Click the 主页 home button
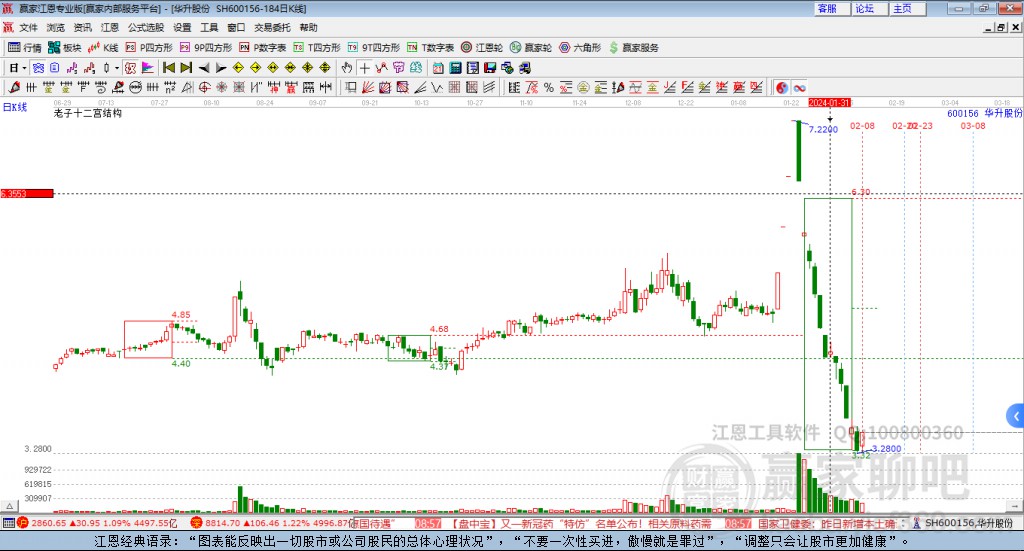The width and height of the screenshot is (1024, 551). (907, 8)
